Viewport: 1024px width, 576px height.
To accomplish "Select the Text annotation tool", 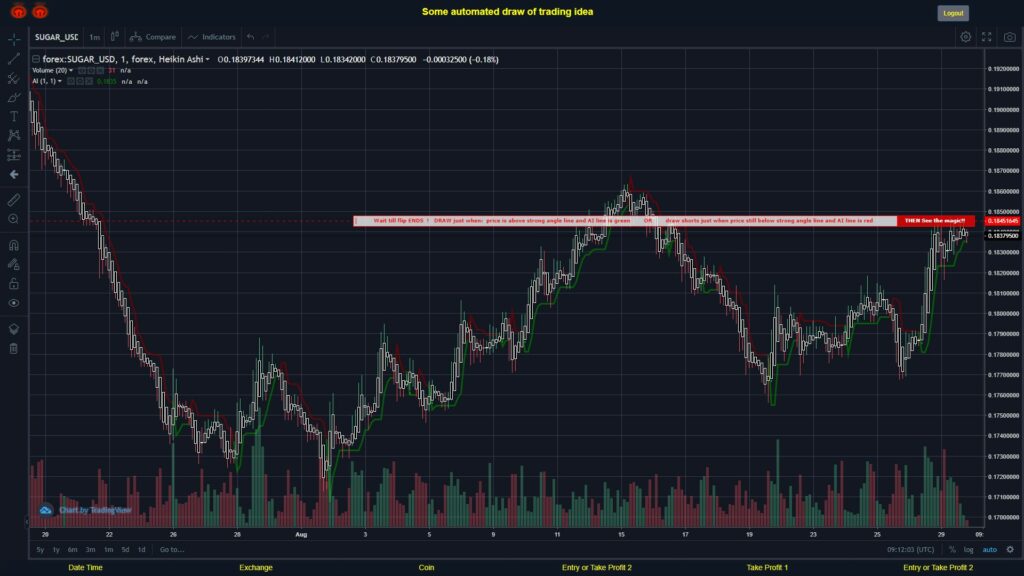I will 14,116.
